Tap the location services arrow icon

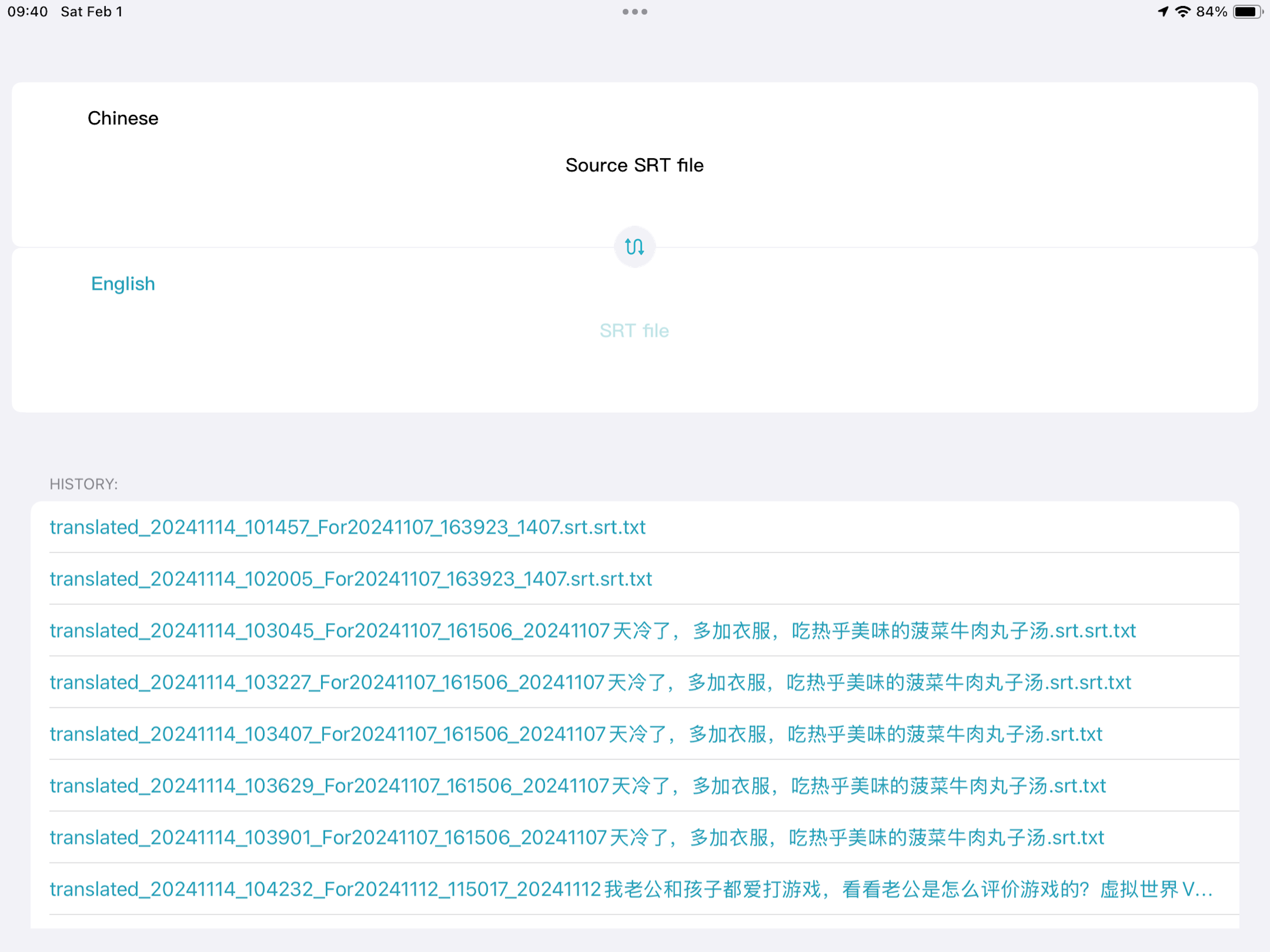click(1163, 12)
